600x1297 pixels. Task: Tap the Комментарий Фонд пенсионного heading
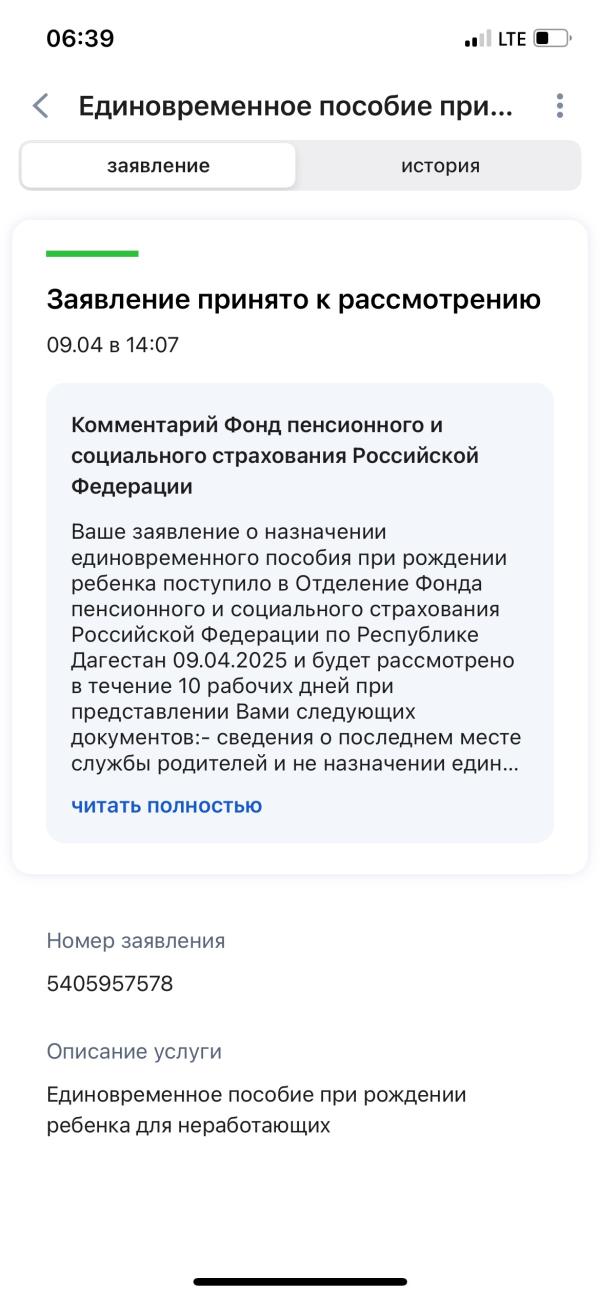pyautogui.click(x=275, y=456)
